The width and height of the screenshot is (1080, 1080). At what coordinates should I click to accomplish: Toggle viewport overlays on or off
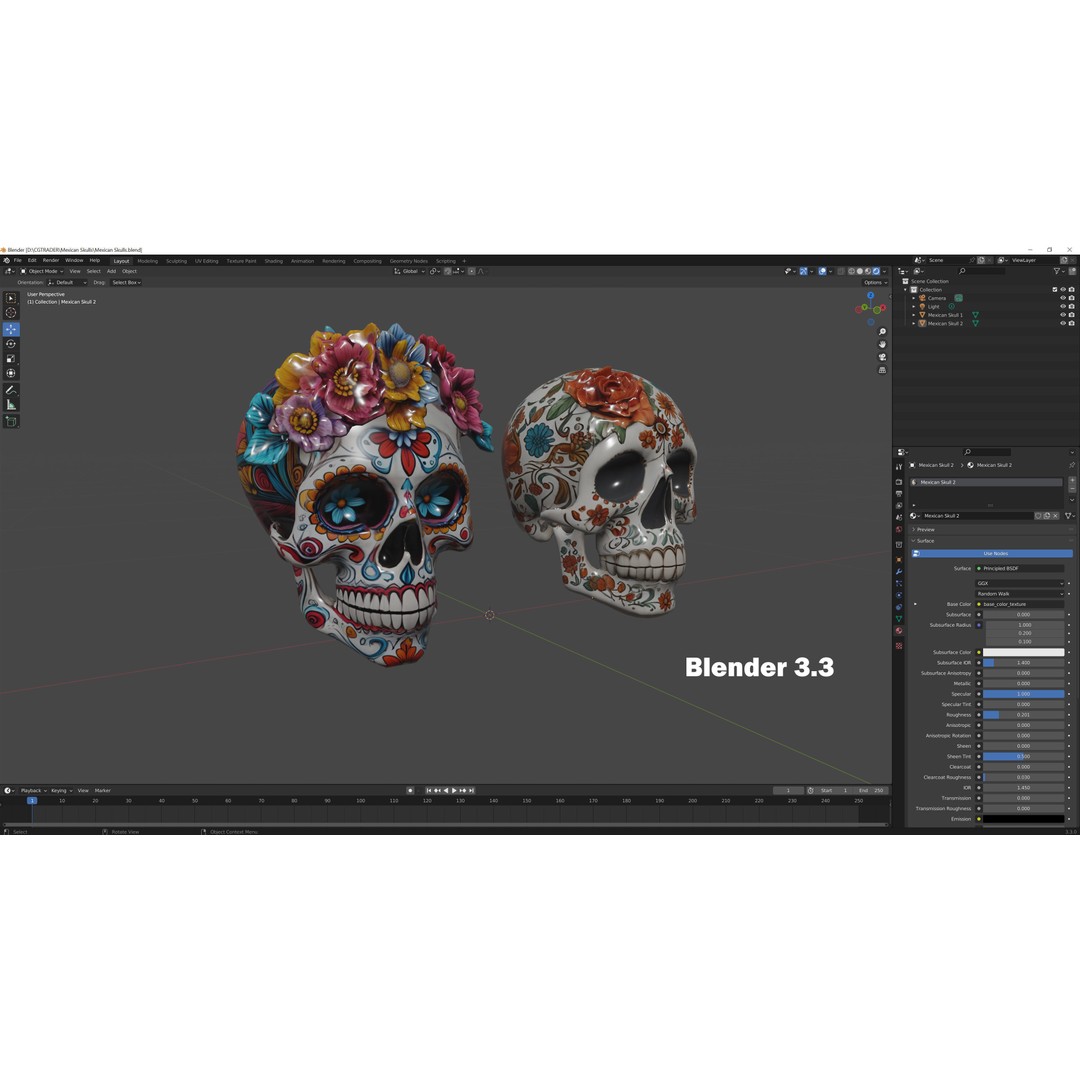tap(822, 271)
